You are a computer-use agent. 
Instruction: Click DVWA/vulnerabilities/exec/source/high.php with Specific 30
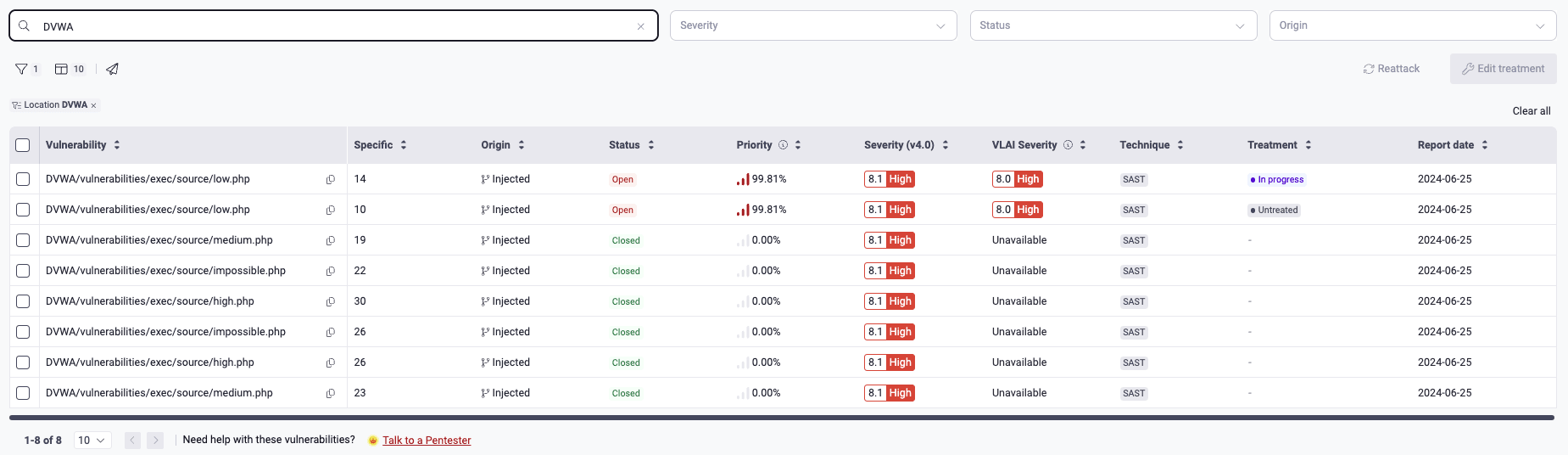(150, 301)
